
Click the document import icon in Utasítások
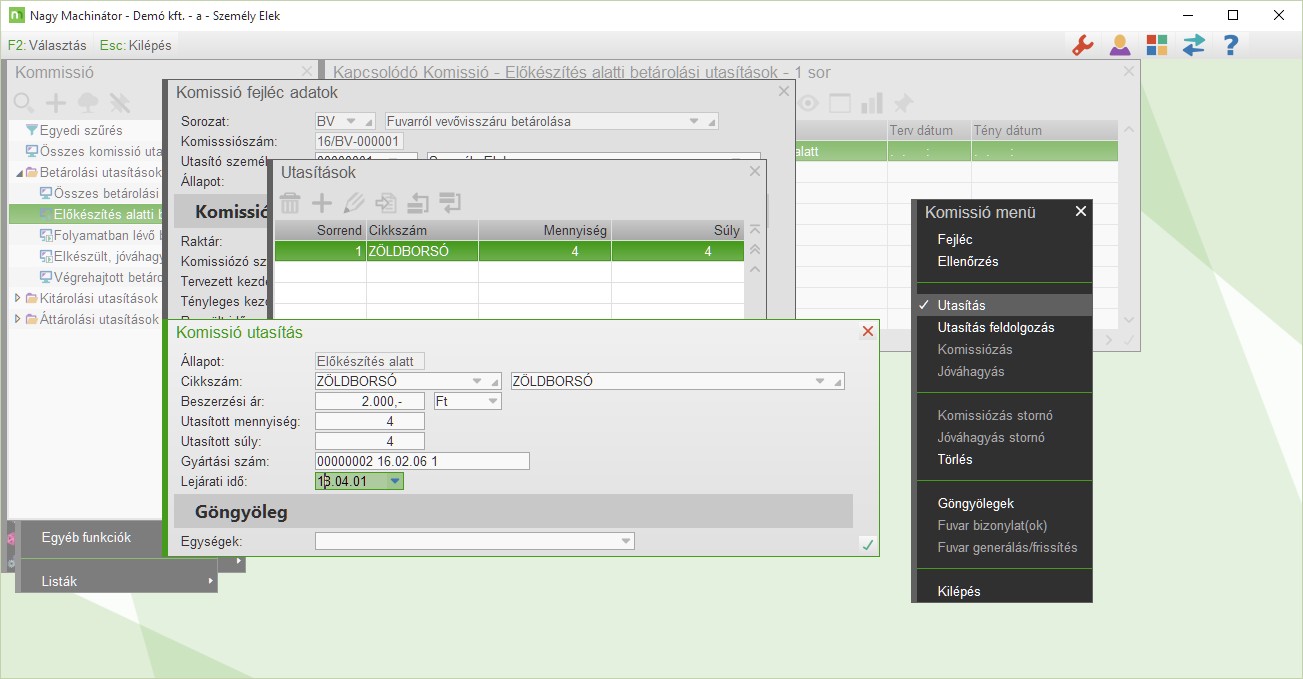tap(386, 203)
